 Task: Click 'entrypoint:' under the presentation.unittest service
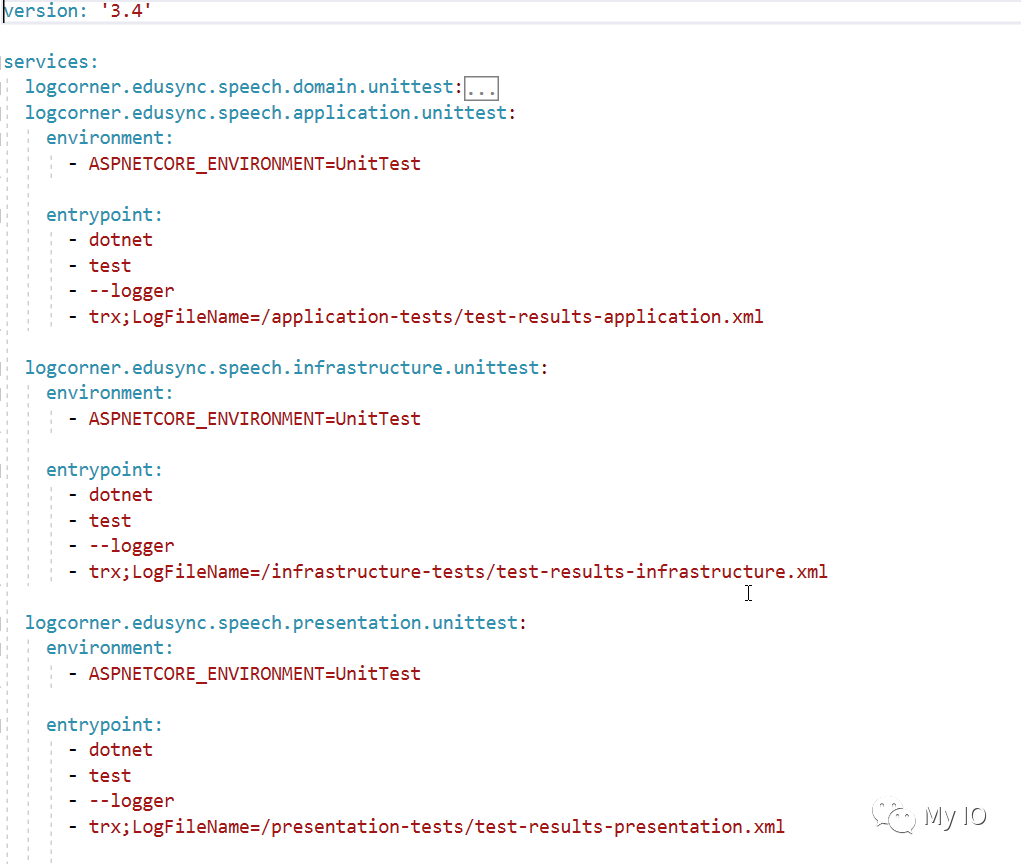104,725
